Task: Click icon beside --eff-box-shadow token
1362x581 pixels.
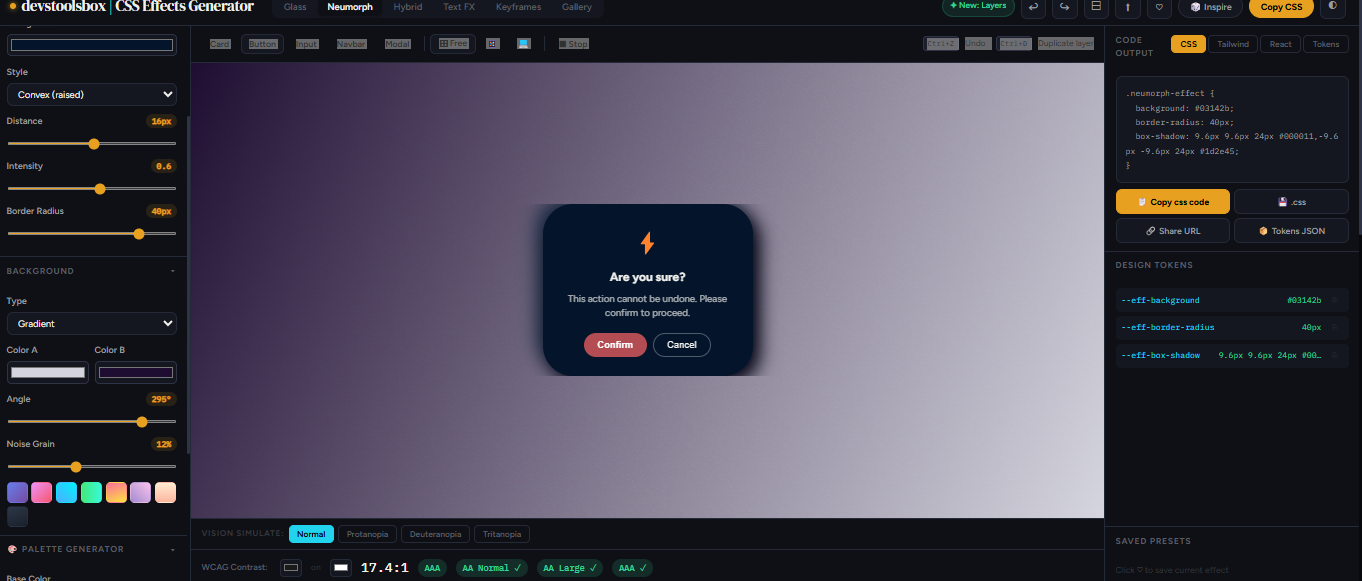Action: pyautogui.click(x=1334, y=355)
